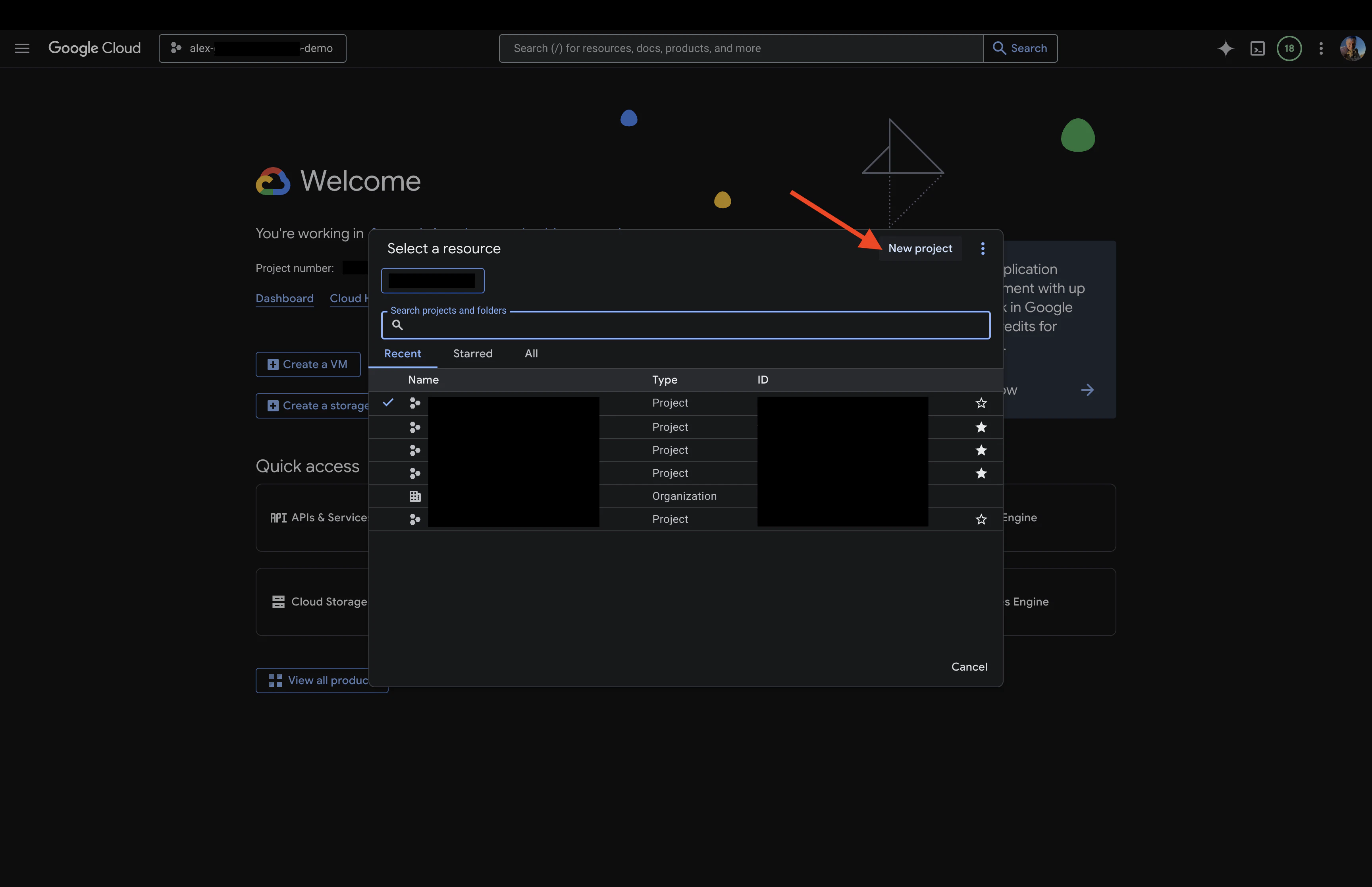Click project icon in last row
Screen dimensions: 1372x887
click(414, 519)
